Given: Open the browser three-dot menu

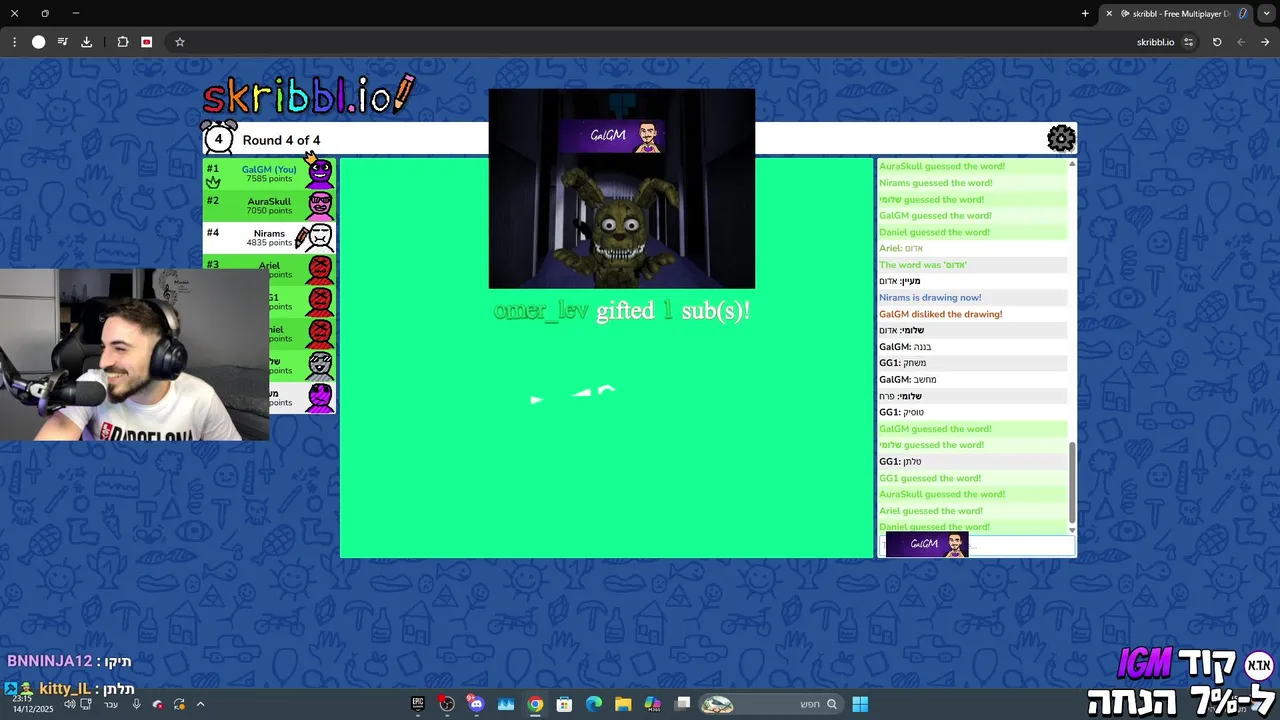Looking at the screenshot, I should (x=14, y=42).
